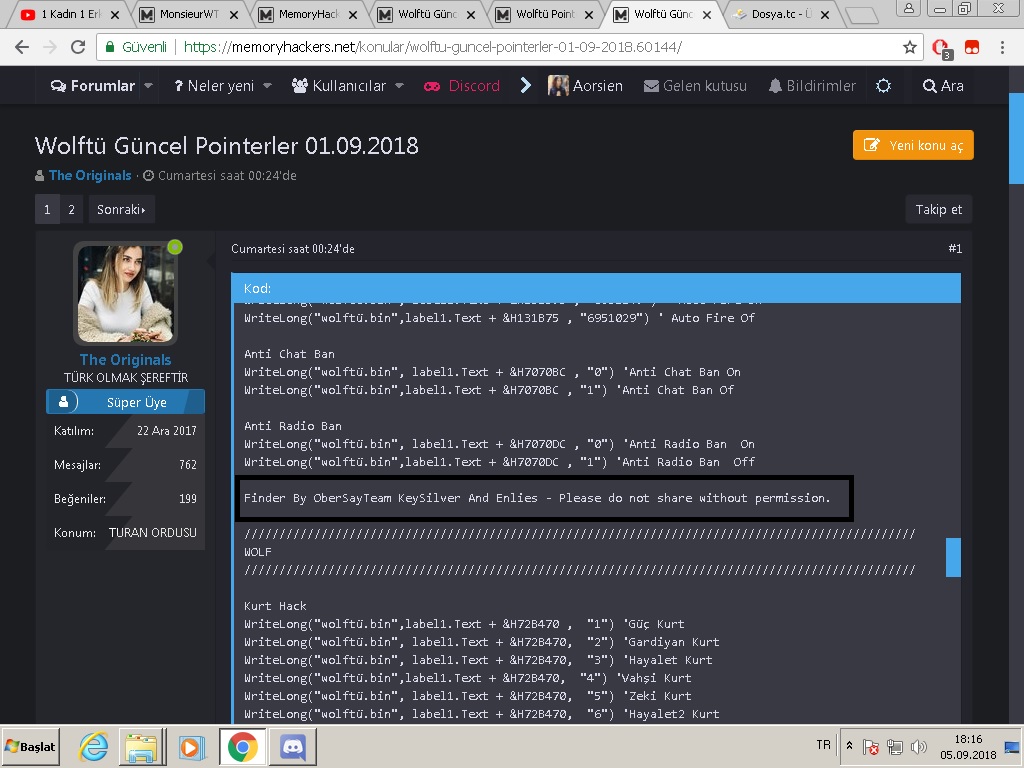Click the 'Anti Radio Ban' heading in code
This screenshot has height=768, width=1024.
click(x=293, y=426)
